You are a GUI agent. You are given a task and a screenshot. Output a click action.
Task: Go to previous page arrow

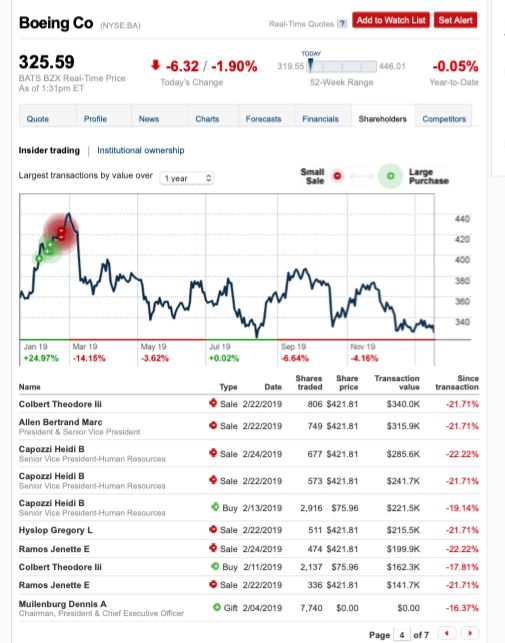pyautogui.click(x=447, y=634)
